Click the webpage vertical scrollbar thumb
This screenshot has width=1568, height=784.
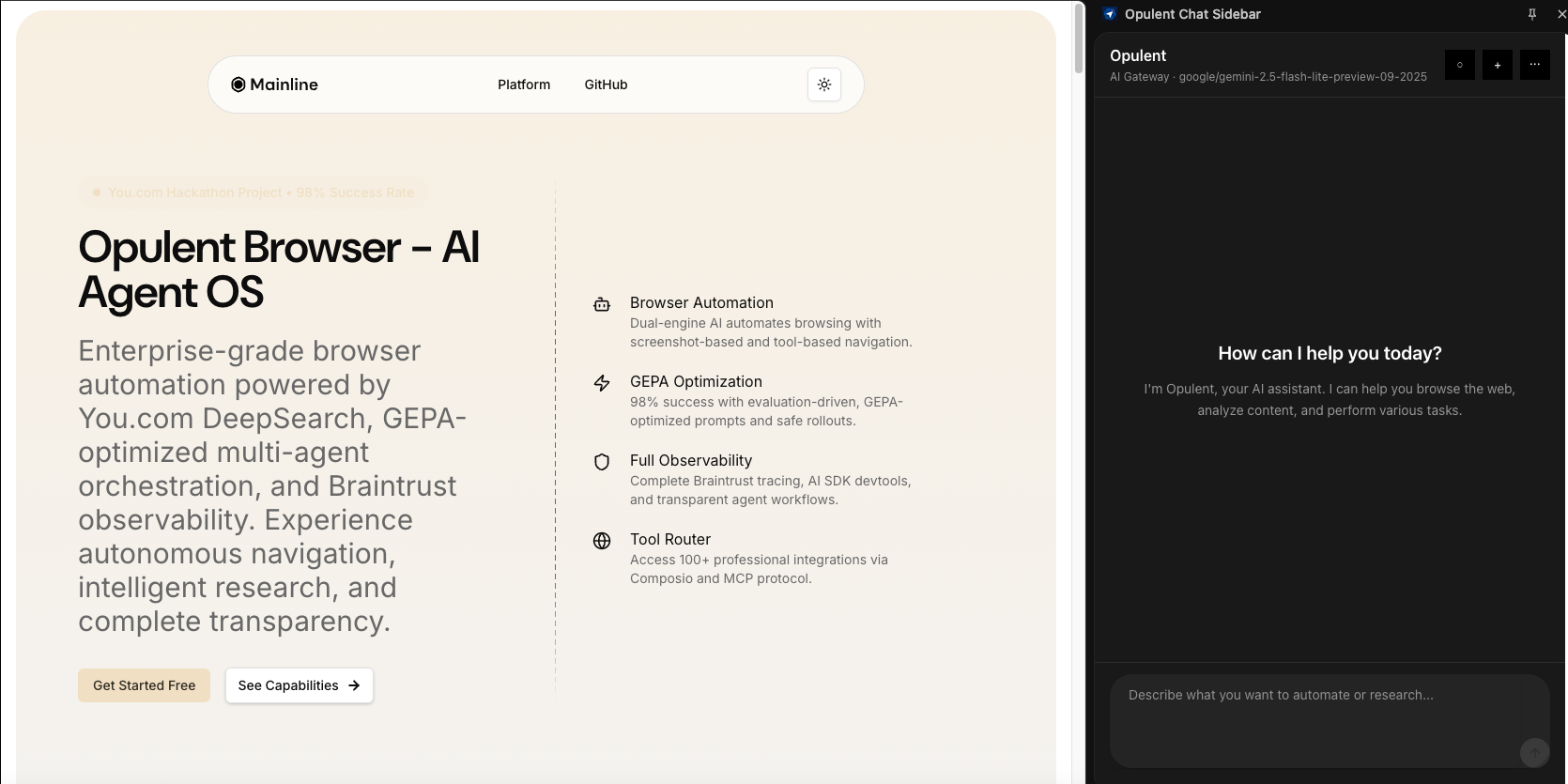pos(1080,38)
